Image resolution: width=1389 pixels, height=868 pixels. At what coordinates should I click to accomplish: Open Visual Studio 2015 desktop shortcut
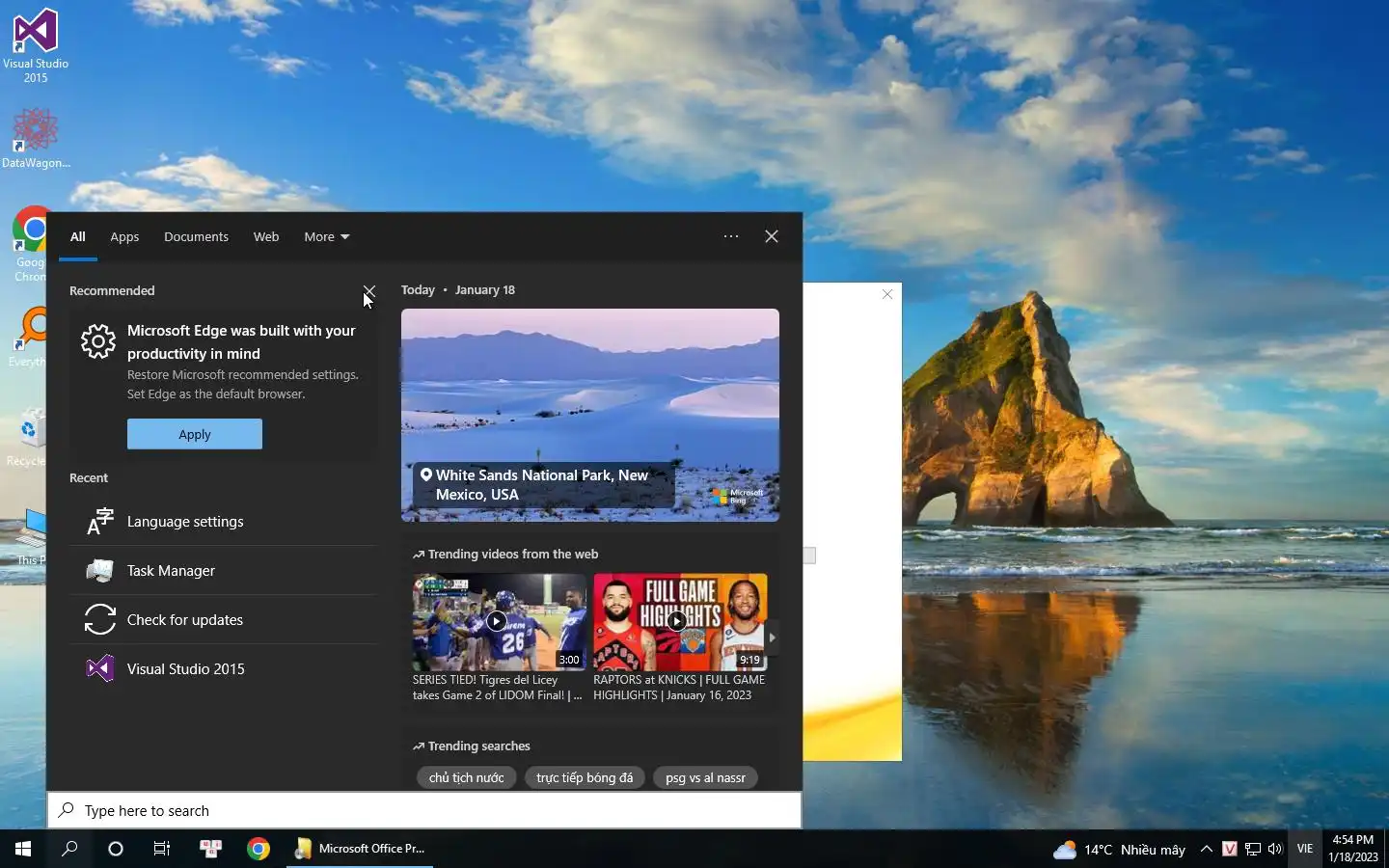coord(36,45)
